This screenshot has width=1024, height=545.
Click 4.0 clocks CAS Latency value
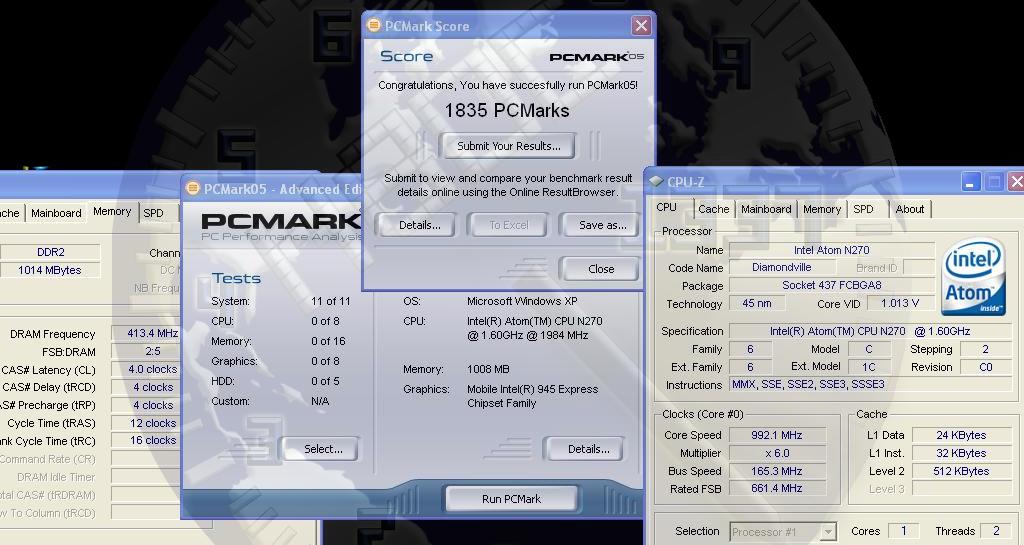(146, 369)
